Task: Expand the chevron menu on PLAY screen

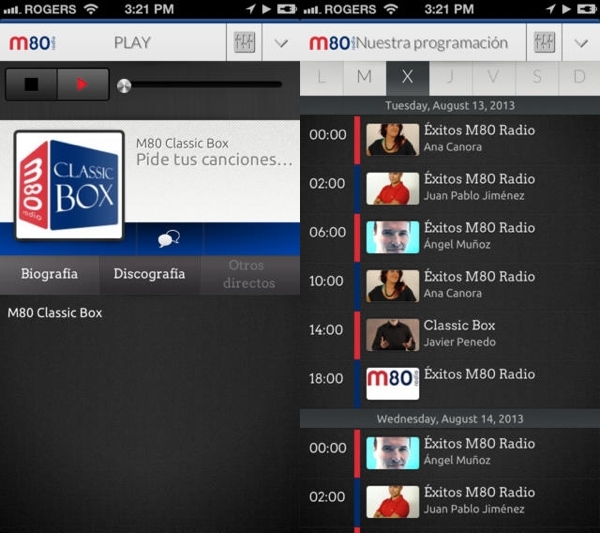Action: pyautogui.click(x=281, y=43)
